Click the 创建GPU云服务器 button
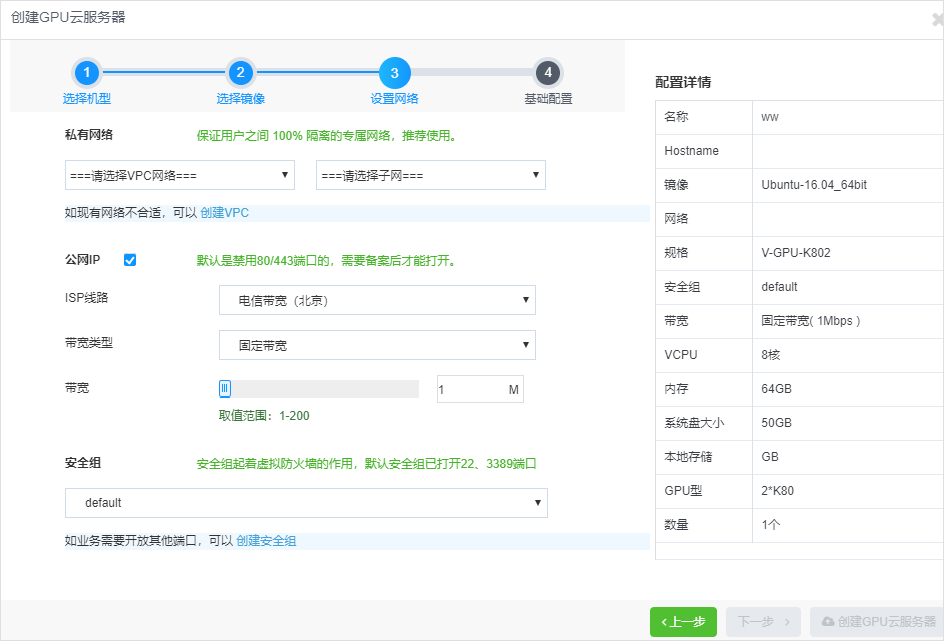The image size is (944, 641). [x=878, y=622]
